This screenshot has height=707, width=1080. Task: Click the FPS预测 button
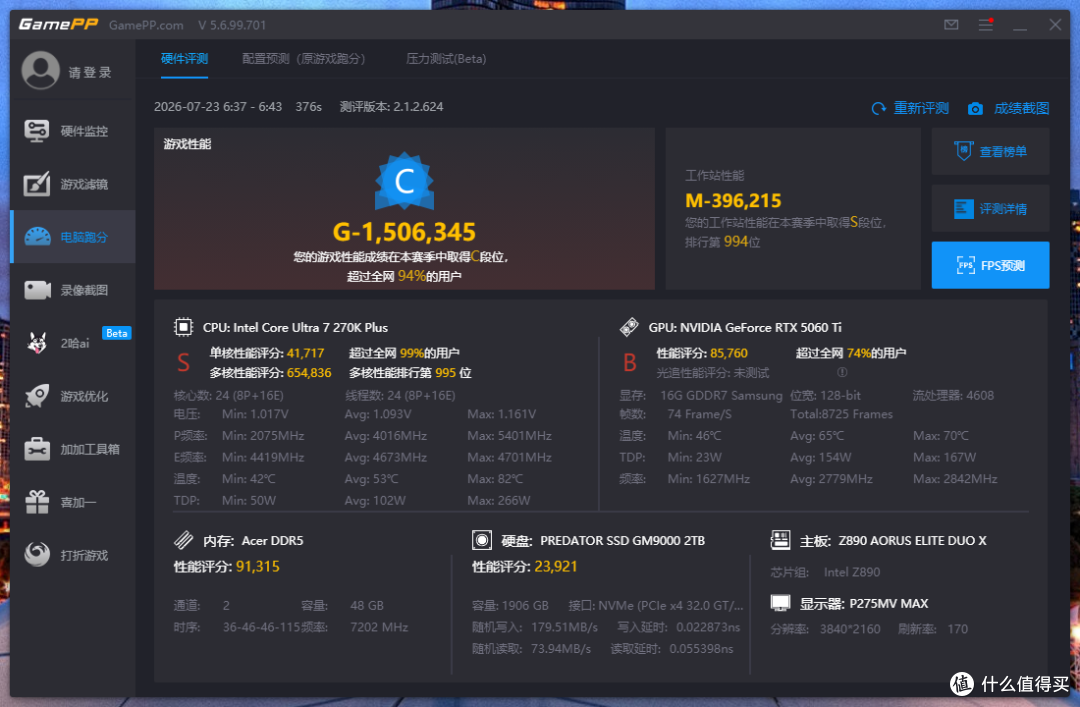[990, 265]
